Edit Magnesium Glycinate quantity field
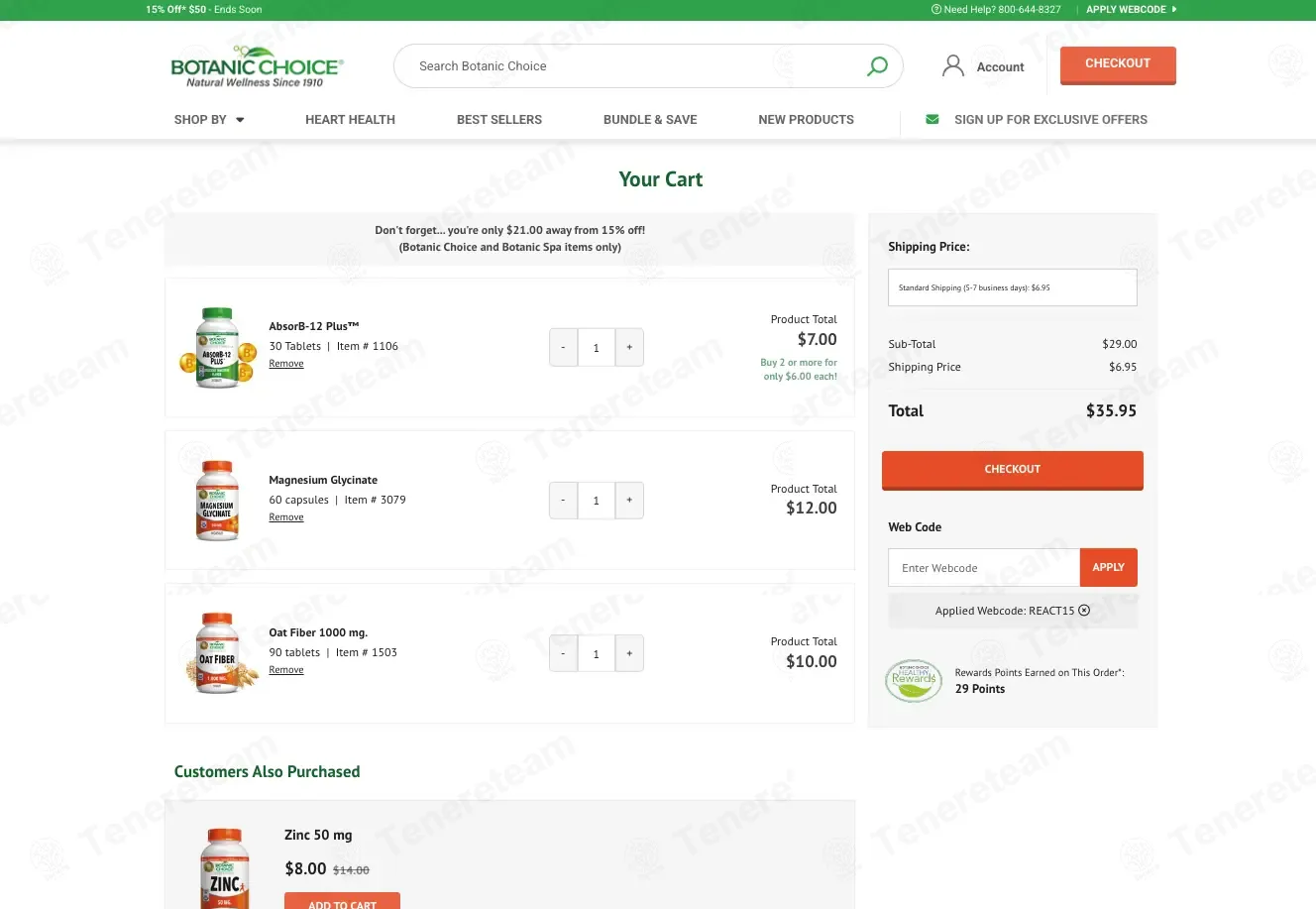Image resolution: width=1316 pixels, height=909 pixels. pos(596,501)
